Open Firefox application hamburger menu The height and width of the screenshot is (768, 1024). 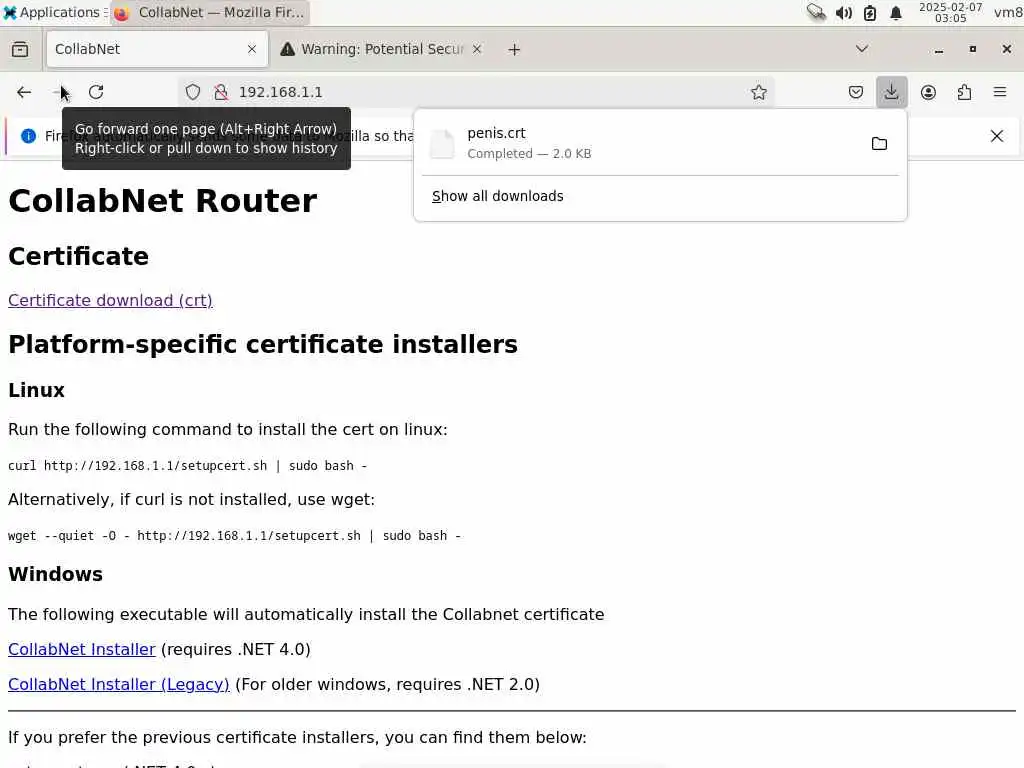click(x=1000, y=92)
